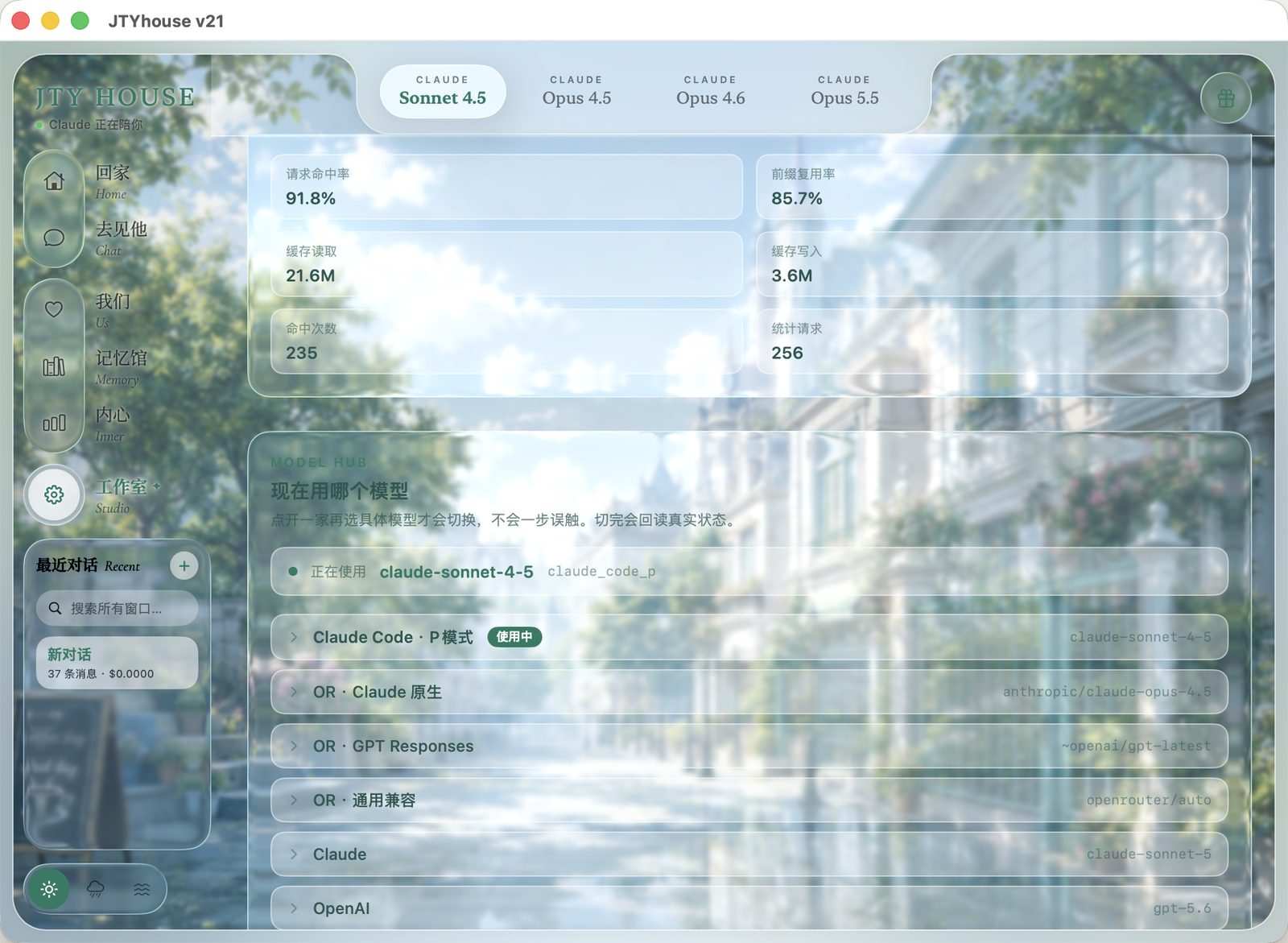1288x943 pixels.
Task: Click the claude-sonnet-4-5 active model name
Action: tap(456, 572)
